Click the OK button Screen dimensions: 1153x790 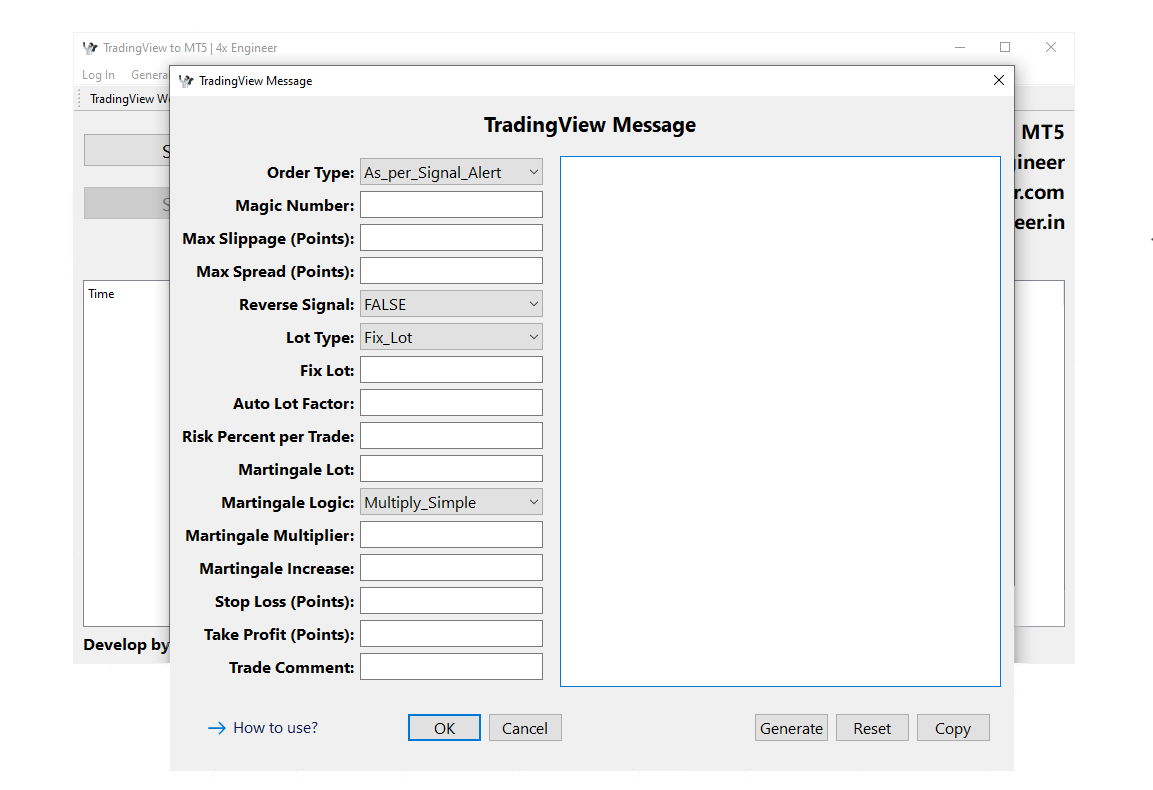click(x=444, y=728)
